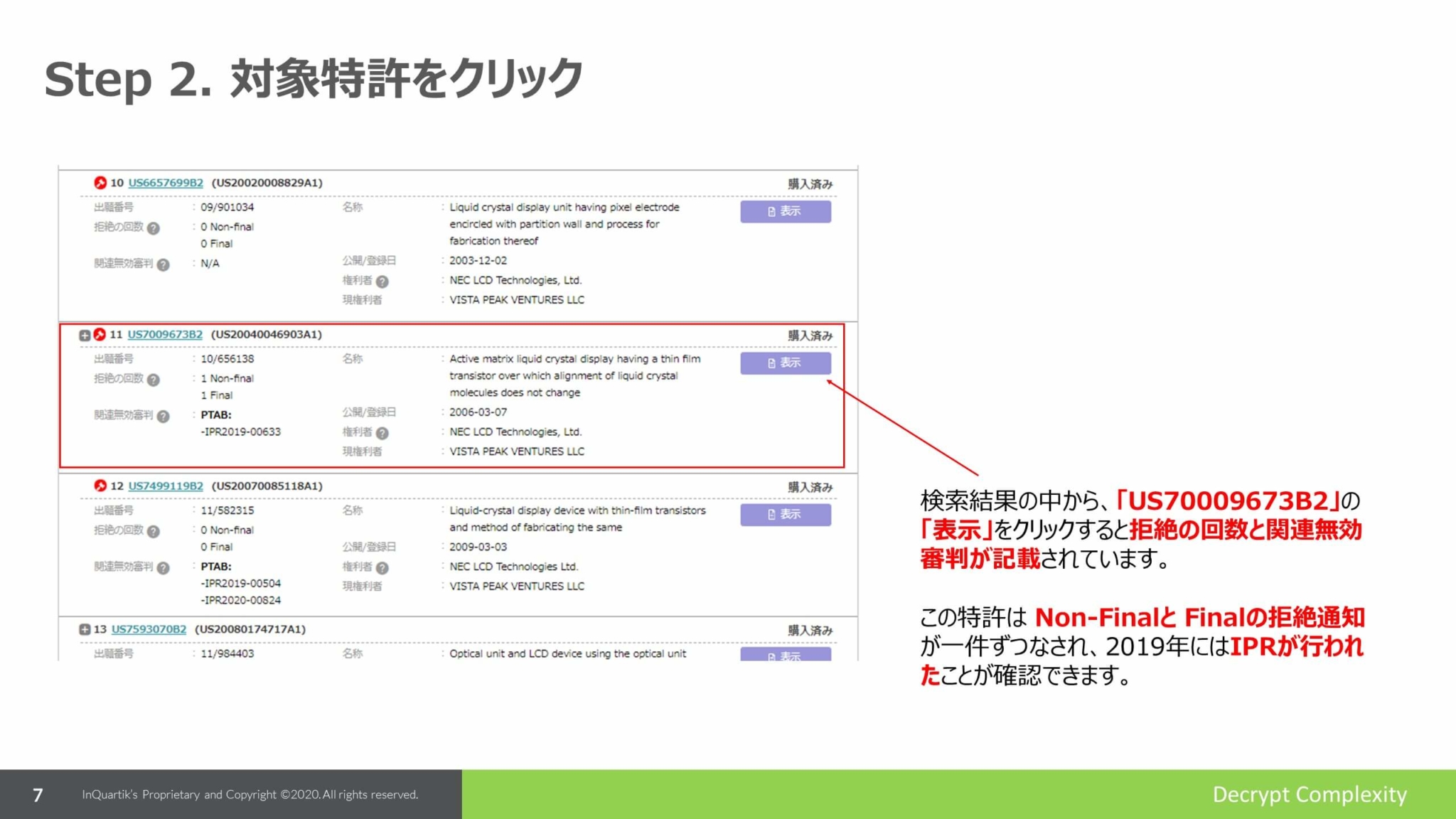
Task: Click help icon beside 権利者 in row 11
Action: (x=382, y=433)
